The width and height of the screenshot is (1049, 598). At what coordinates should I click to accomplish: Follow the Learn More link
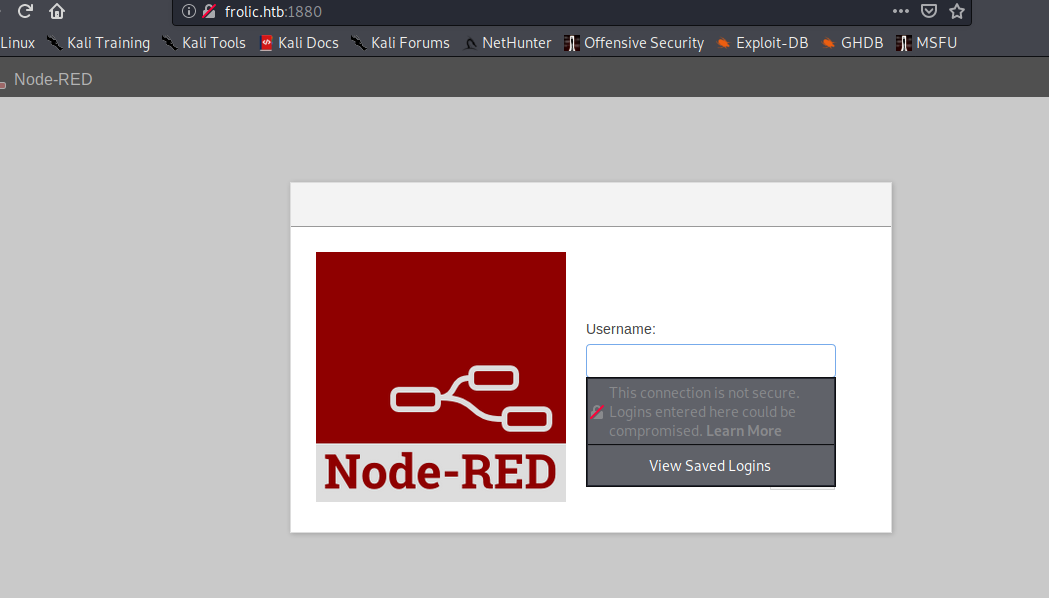743,431
